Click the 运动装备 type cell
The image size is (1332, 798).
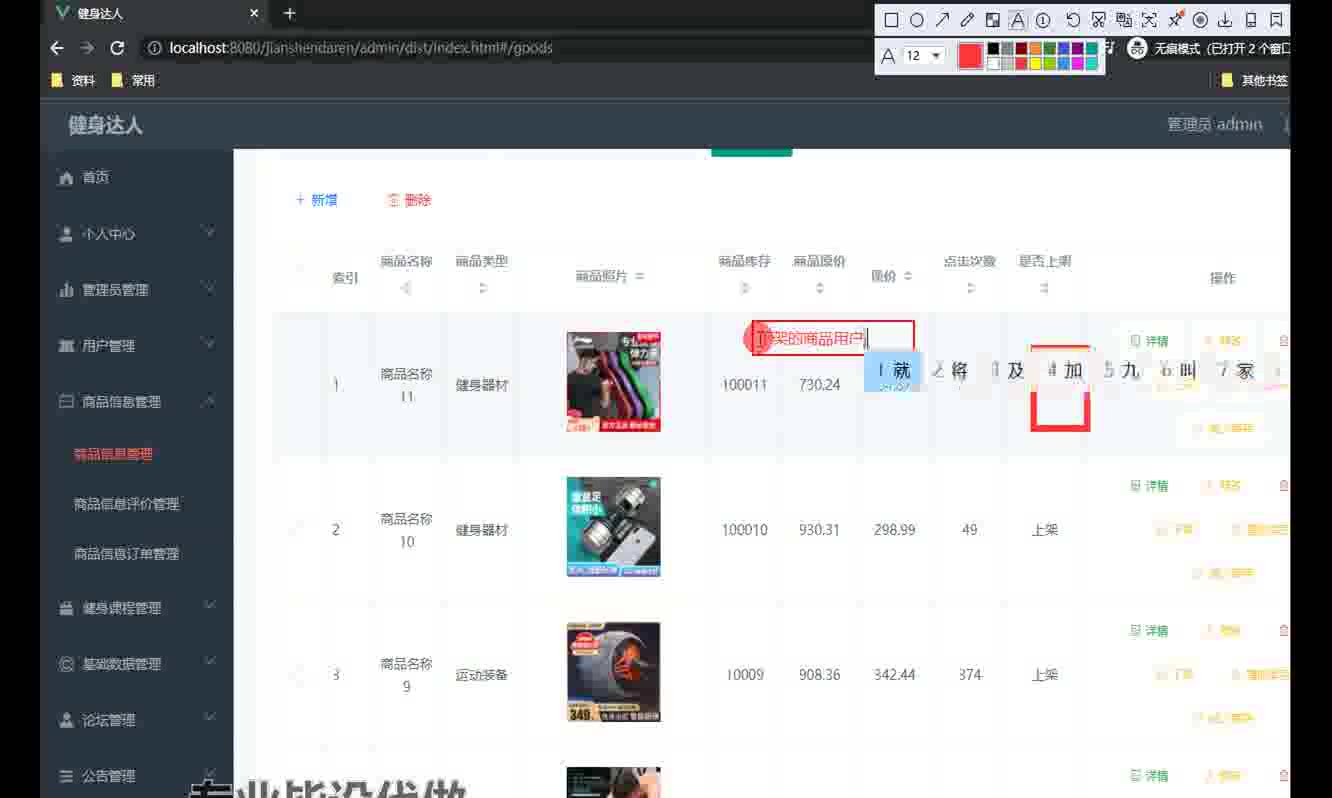click(x=482, y=675)
